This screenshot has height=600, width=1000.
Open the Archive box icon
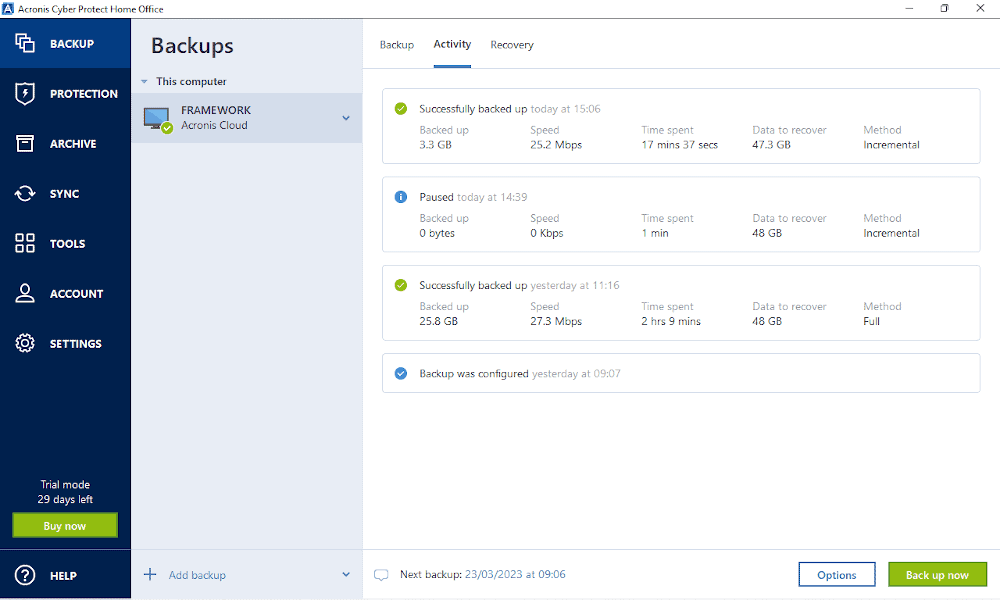click(25, 143)
